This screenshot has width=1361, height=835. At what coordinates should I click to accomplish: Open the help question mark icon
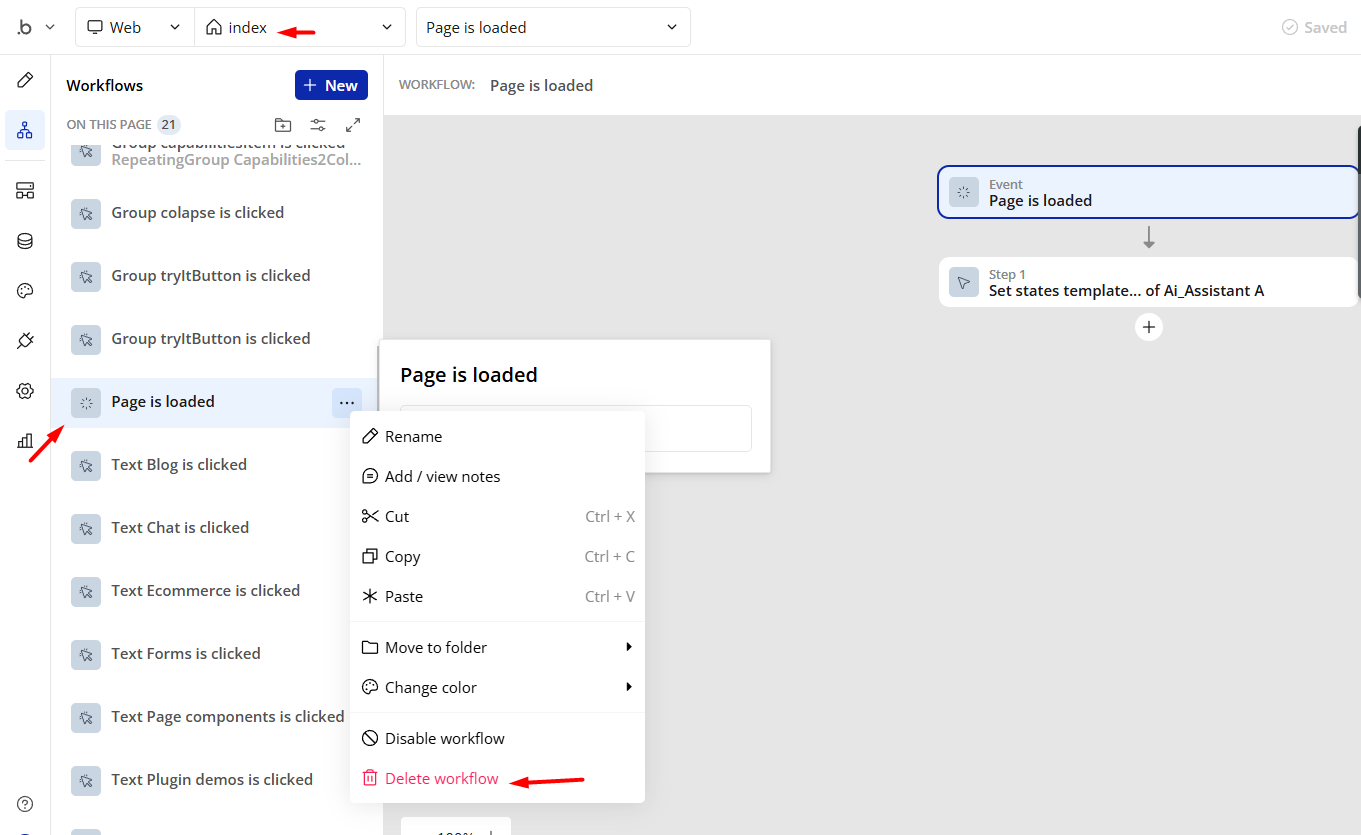(25, 804)
